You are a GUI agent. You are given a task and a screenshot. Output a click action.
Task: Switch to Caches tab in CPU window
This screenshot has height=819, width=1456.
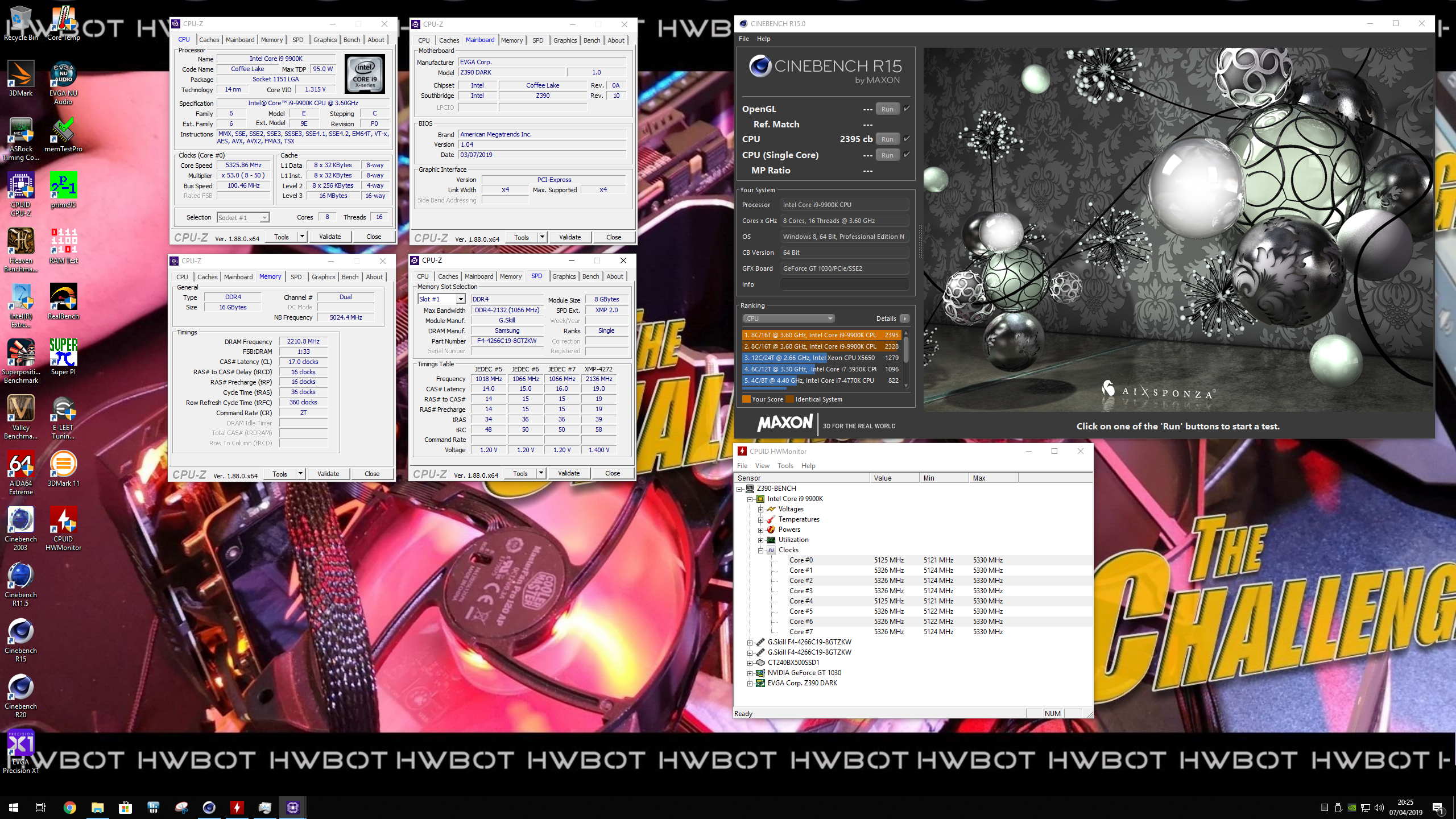coord(209,40)
